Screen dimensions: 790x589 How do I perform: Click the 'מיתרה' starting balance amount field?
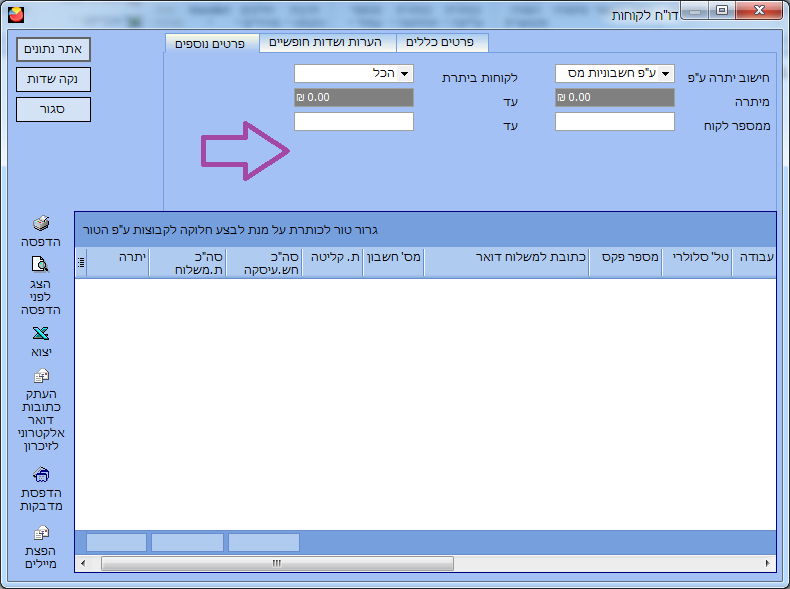pos(614,98)
